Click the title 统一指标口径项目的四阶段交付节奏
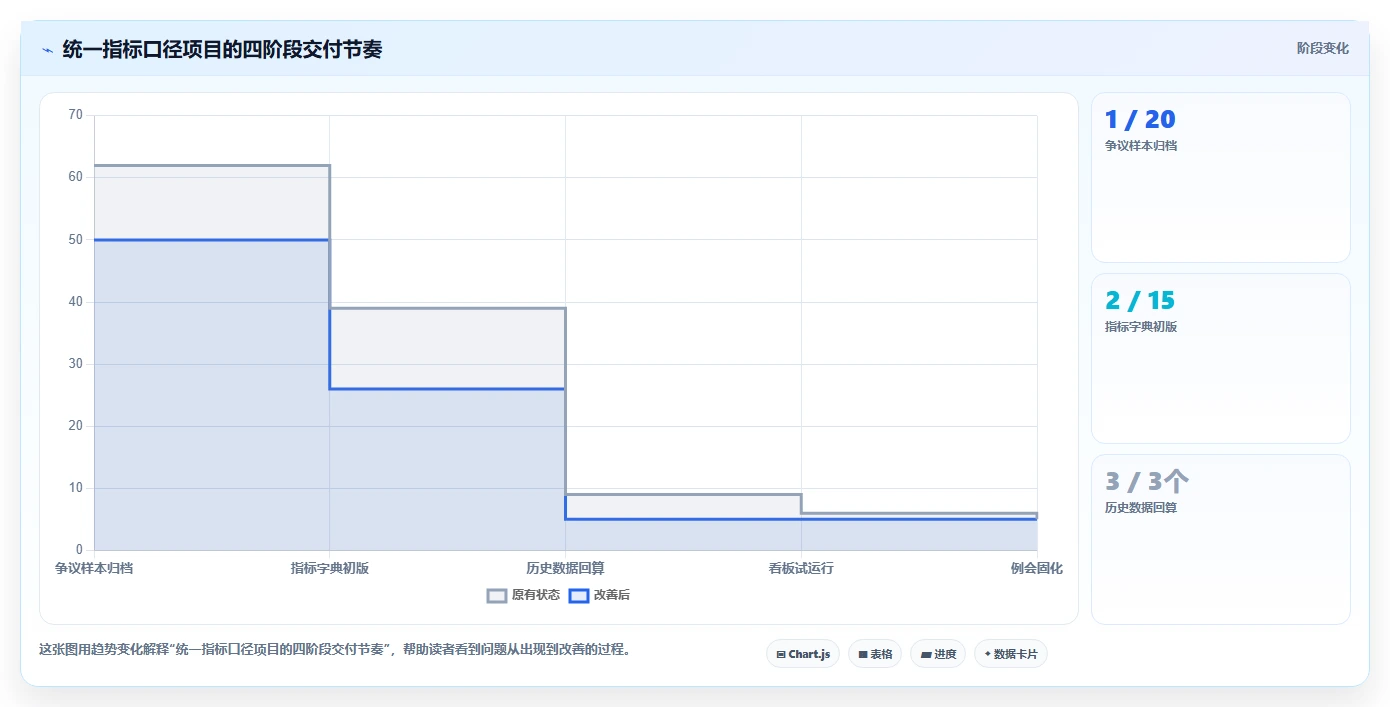Image resolution: width=1390 pixels, height=707 pixels. click(222, 49)
